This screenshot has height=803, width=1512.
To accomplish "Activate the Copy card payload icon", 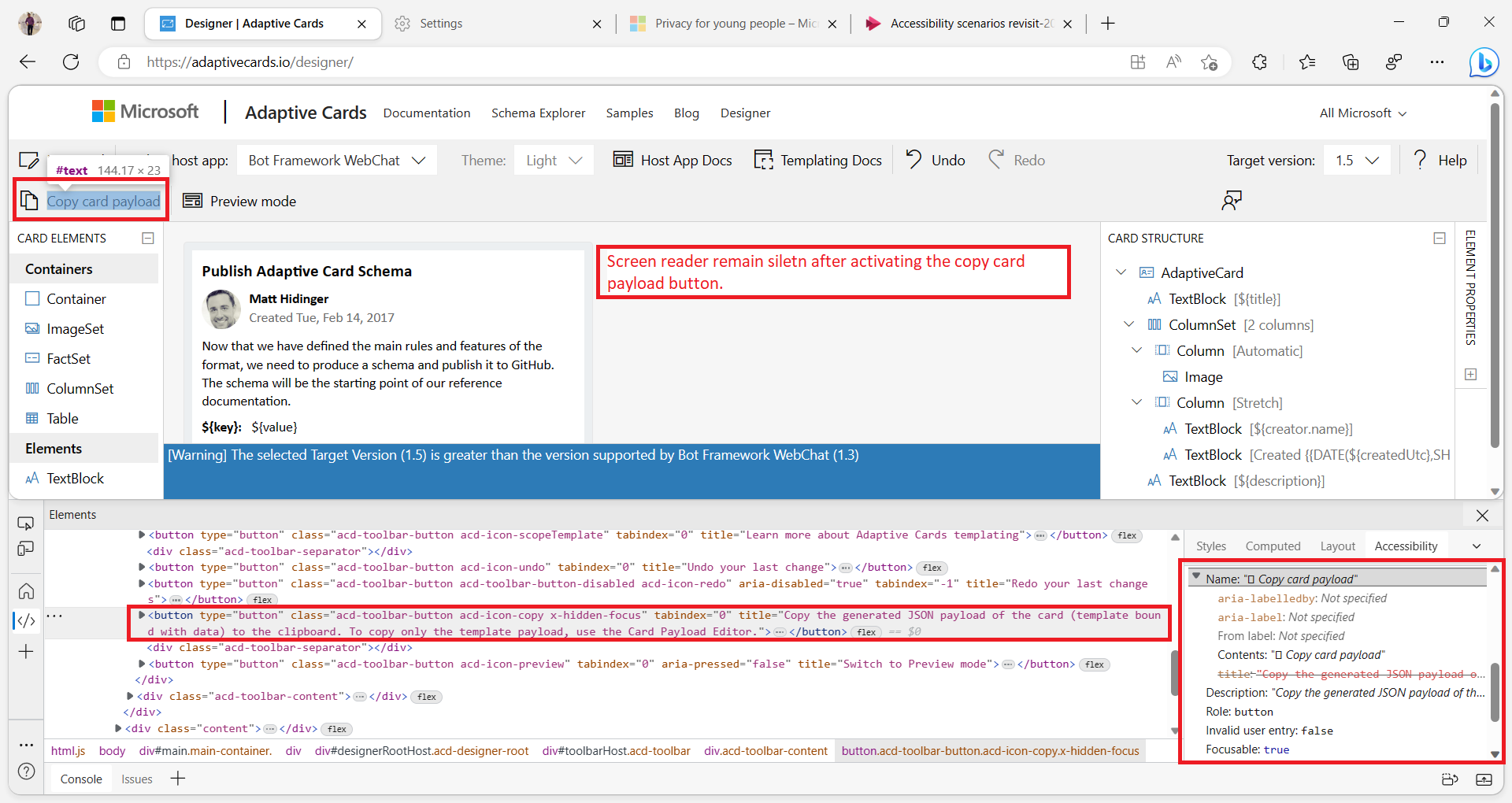I will pos(29,201).
